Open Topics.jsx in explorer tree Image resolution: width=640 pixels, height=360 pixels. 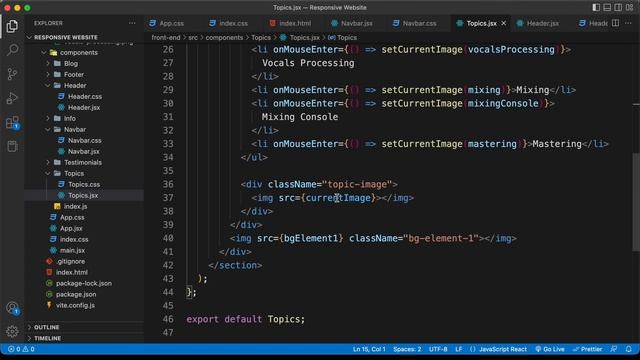(83, 196)
